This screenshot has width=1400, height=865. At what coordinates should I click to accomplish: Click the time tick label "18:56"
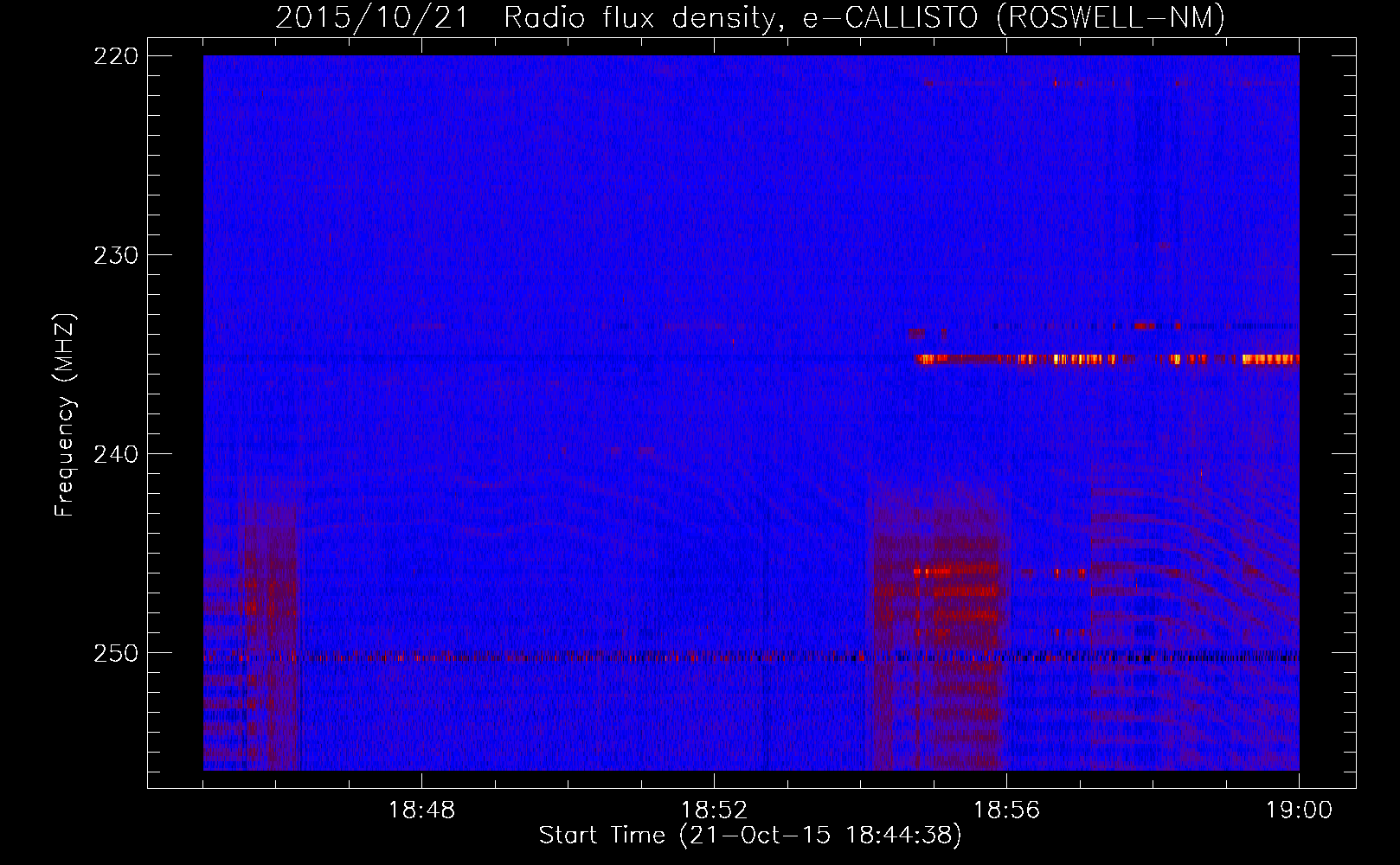pos(1006,811)
